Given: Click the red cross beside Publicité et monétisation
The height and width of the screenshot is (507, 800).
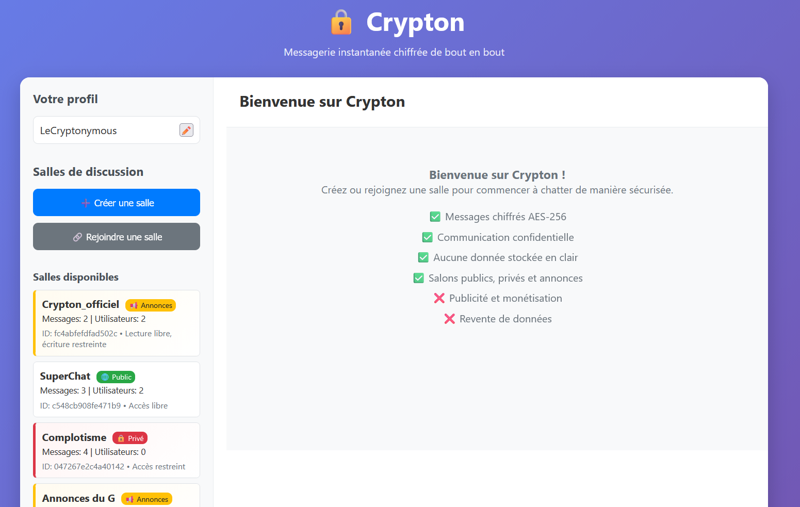Looking at the screenshot, I should pyautogui.click(x=439, y=298).
